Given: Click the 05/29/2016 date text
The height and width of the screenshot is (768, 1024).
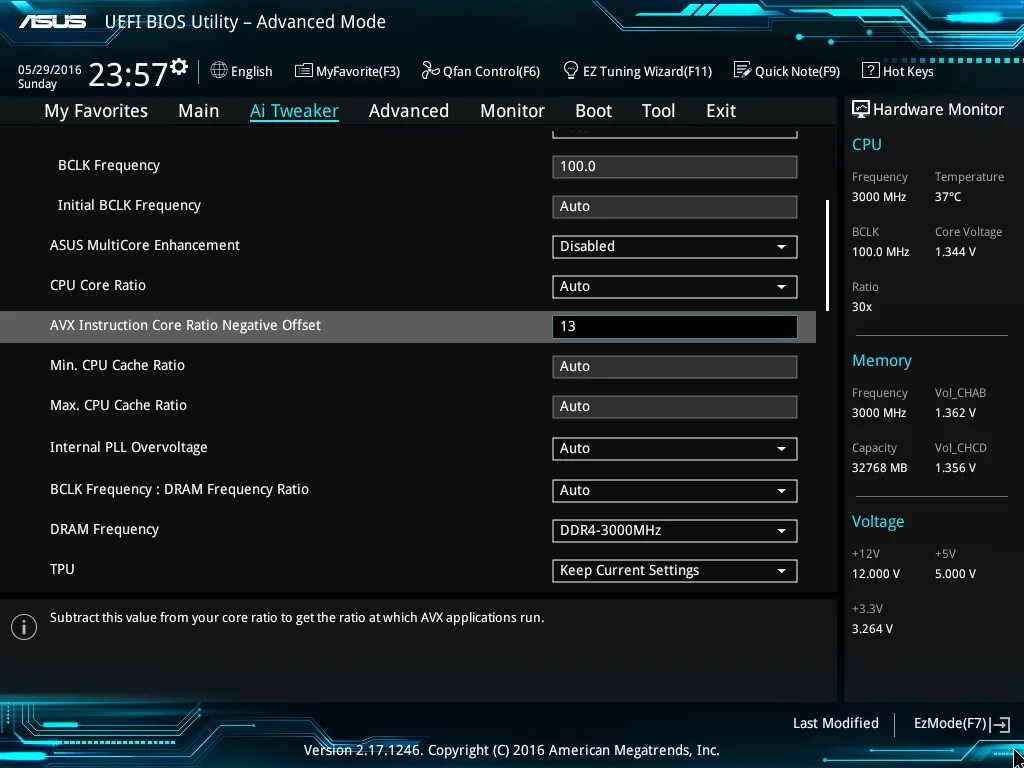Looking at the screenshot, I should pyautogui.click(x=50, y=69).
